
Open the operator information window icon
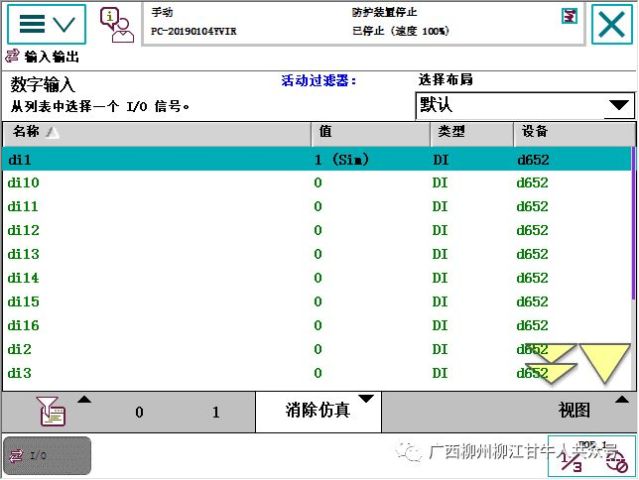click(x=117, y=25)
